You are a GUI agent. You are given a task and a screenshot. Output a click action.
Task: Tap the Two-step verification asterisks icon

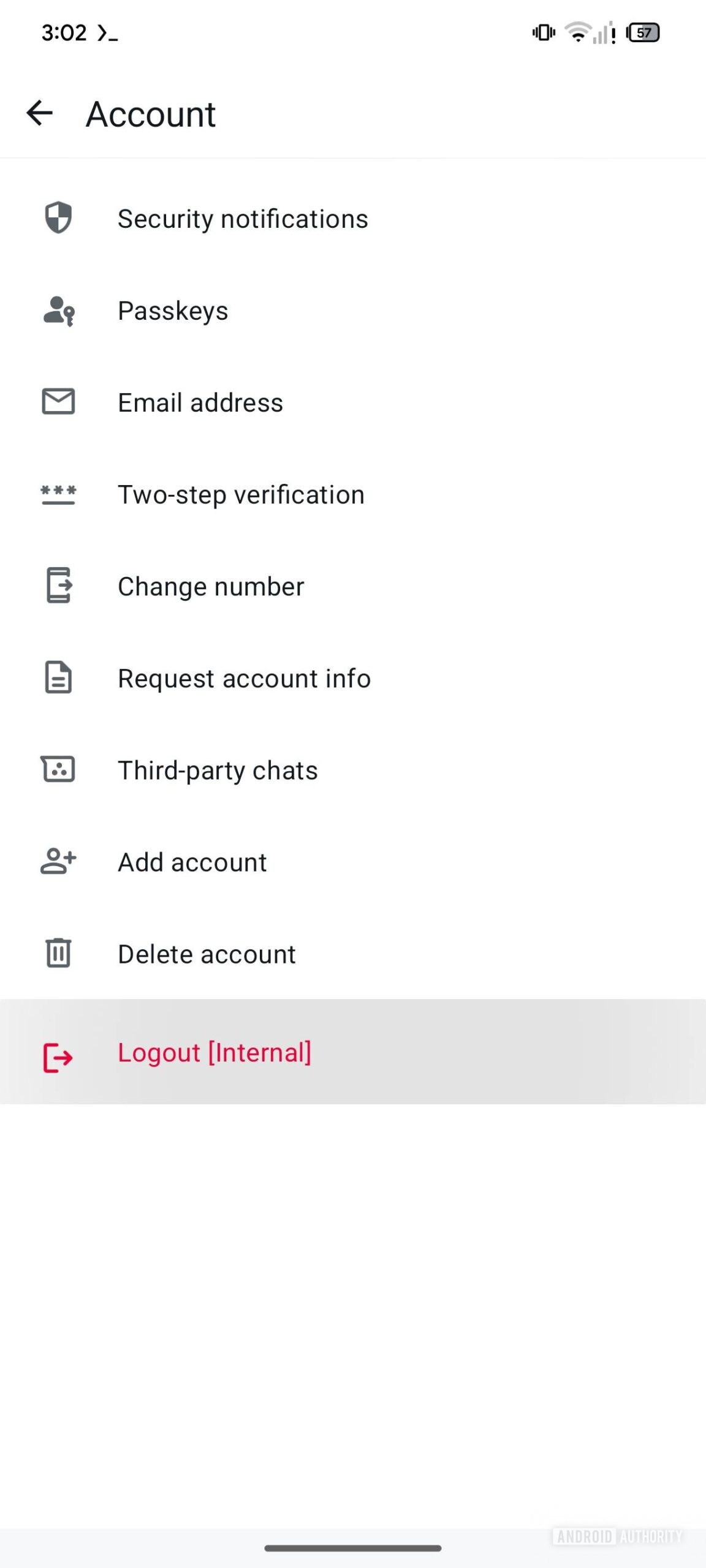coord(58,494)
